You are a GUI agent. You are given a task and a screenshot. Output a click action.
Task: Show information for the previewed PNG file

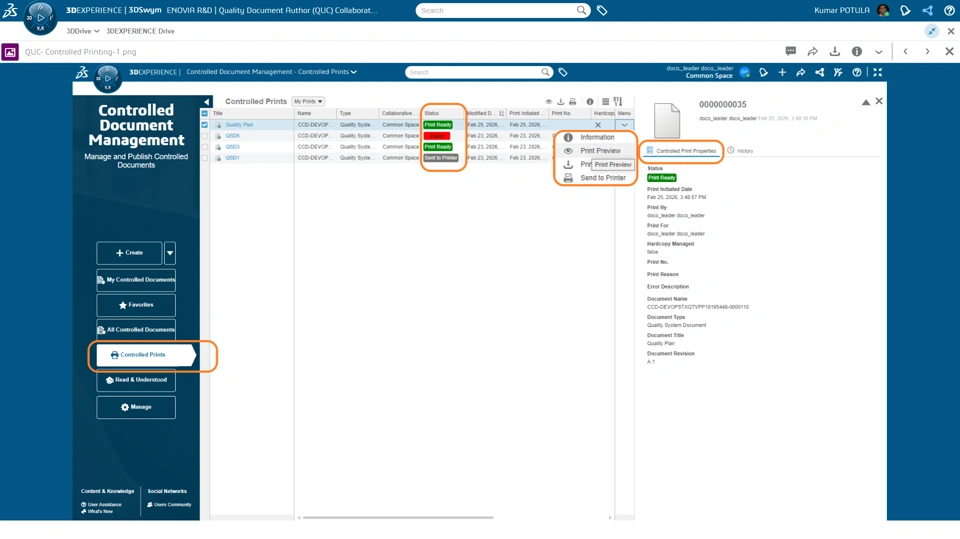click(857, 51)
